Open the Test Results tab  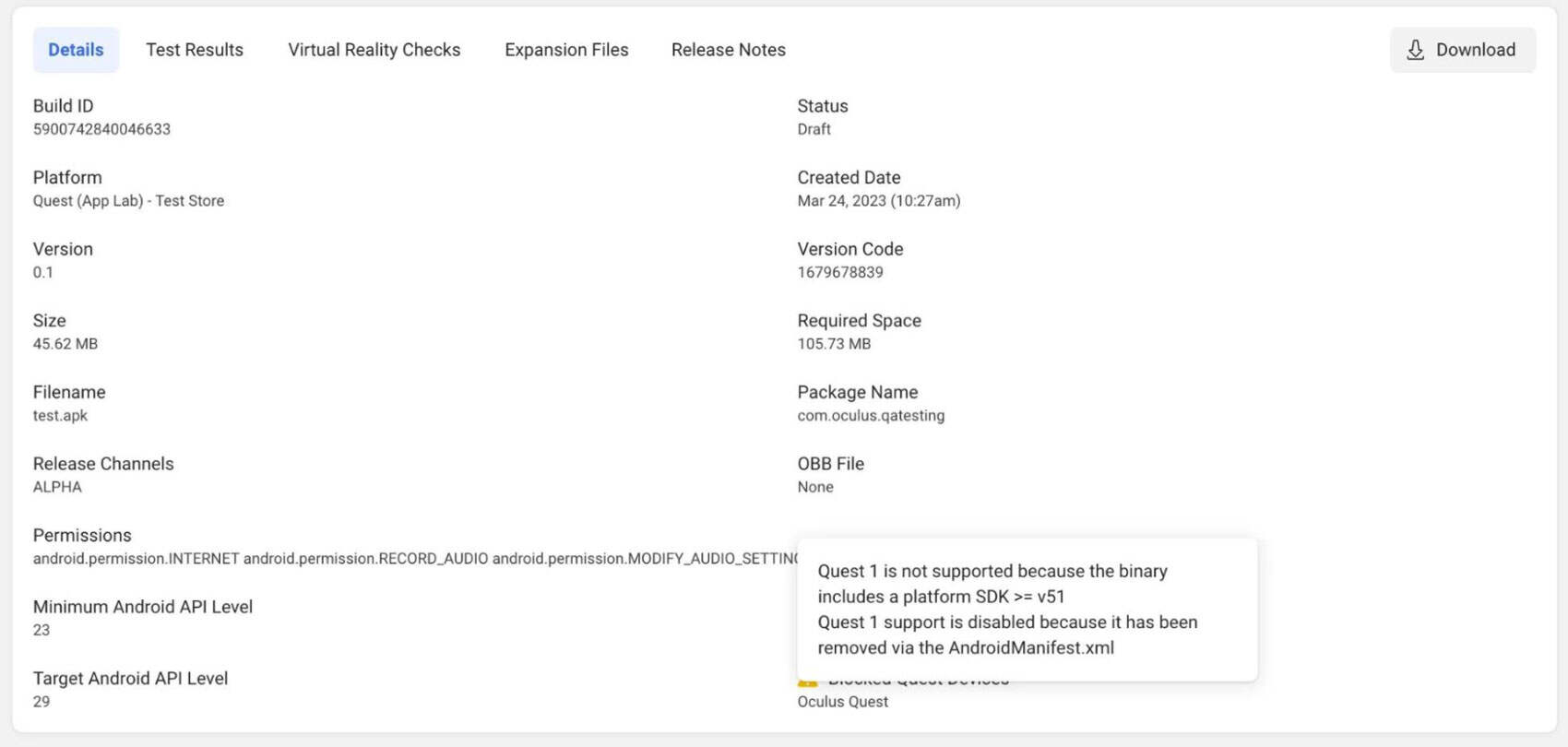[195, 50]
